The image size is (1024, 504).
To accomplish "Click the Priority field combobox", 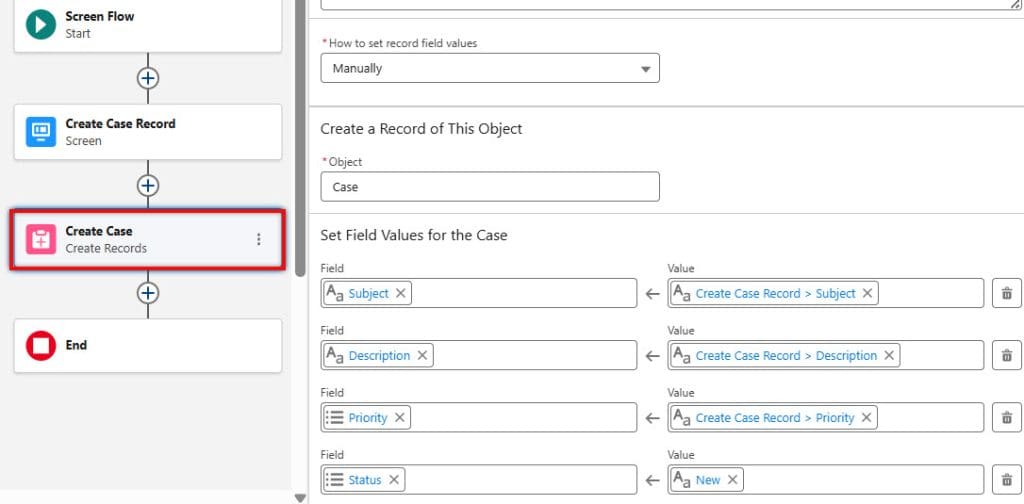I will (x=479, y=417).
